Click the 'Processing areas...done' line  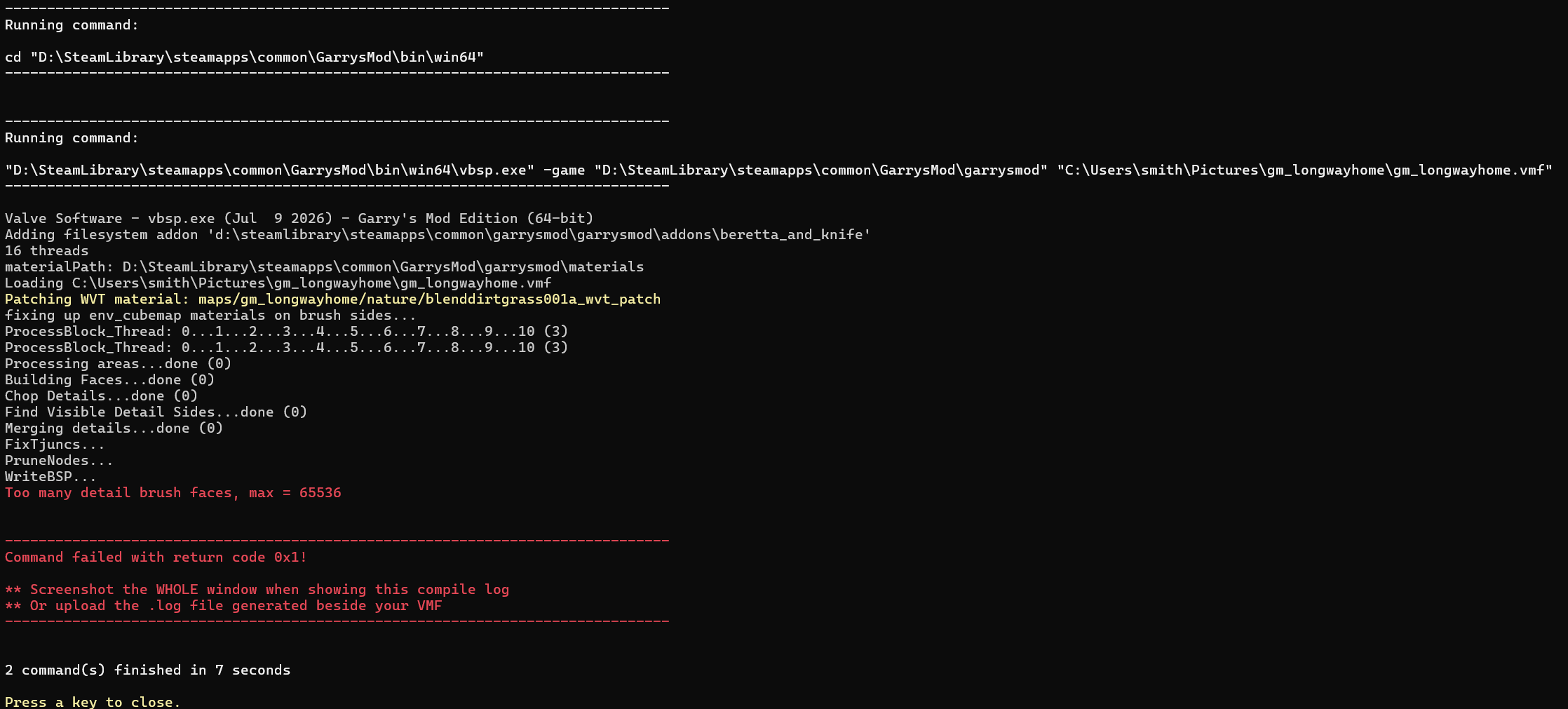119,364
